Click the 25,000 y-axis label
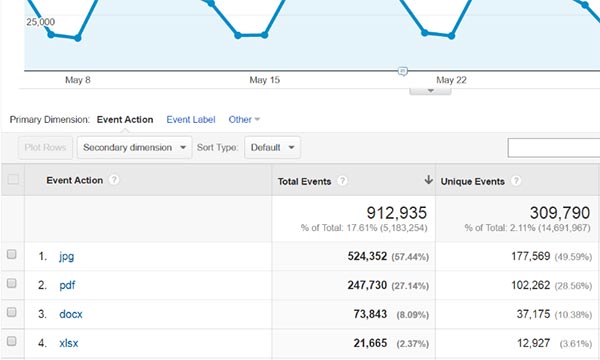The image size is (600, 360). (41, 22)
